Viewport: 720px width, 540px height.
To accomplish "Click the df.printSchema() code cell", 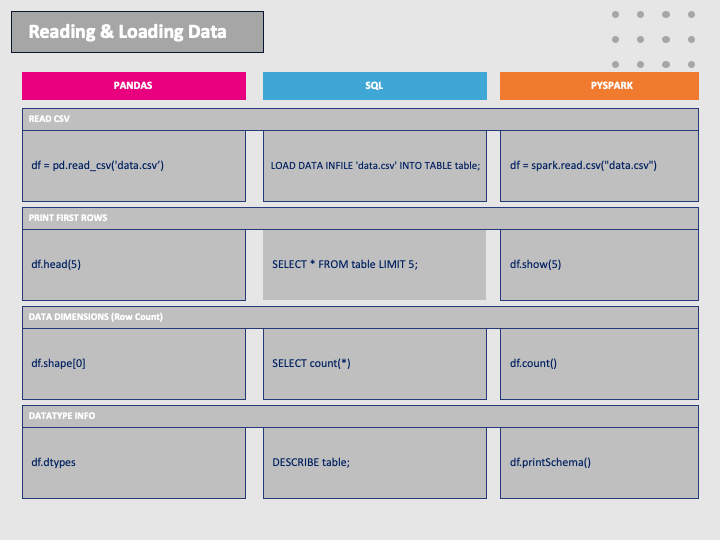I will click(x=599, y=463).
